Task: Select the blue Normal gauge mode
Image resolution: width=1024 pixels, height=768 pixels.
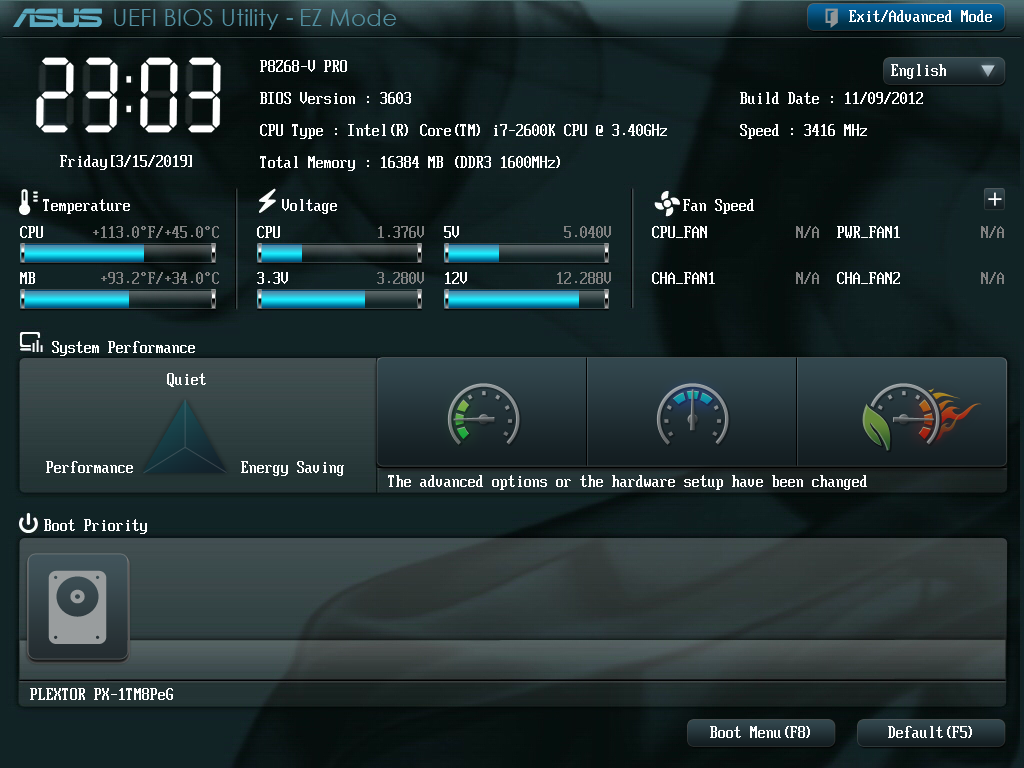Action: point(692,413)
